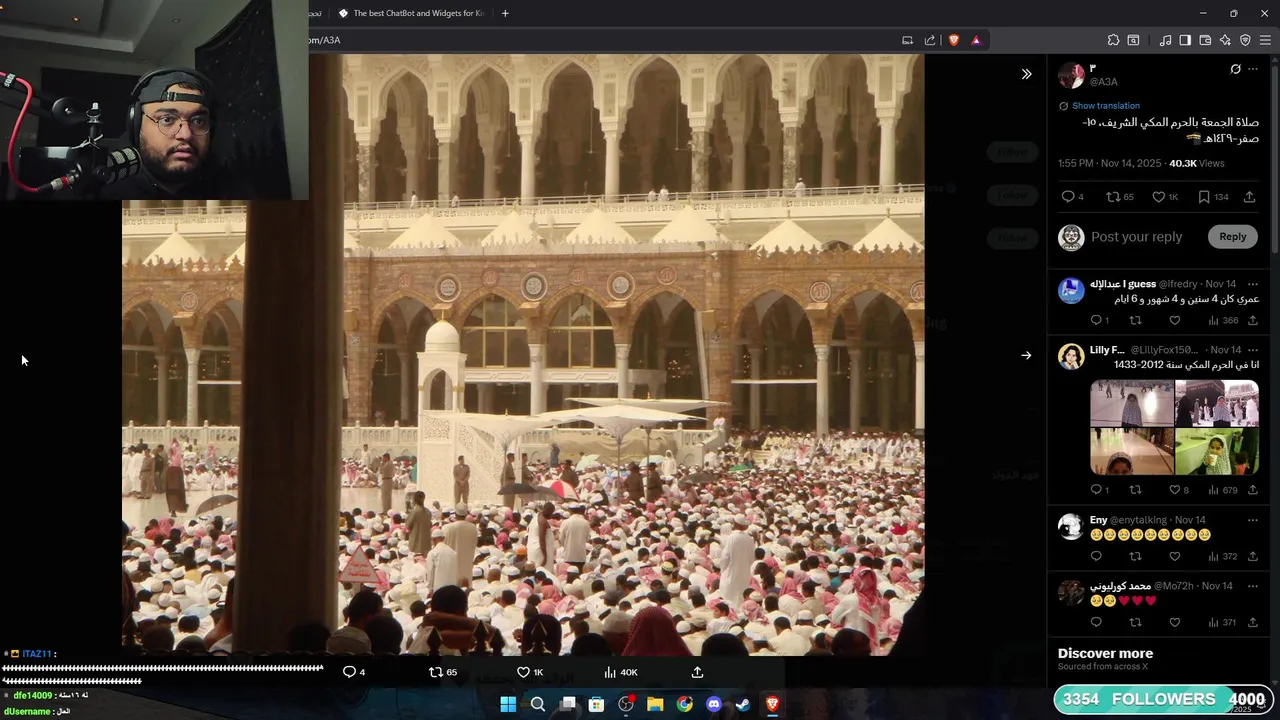Bookmark the post showing 134

[1213, 197]
